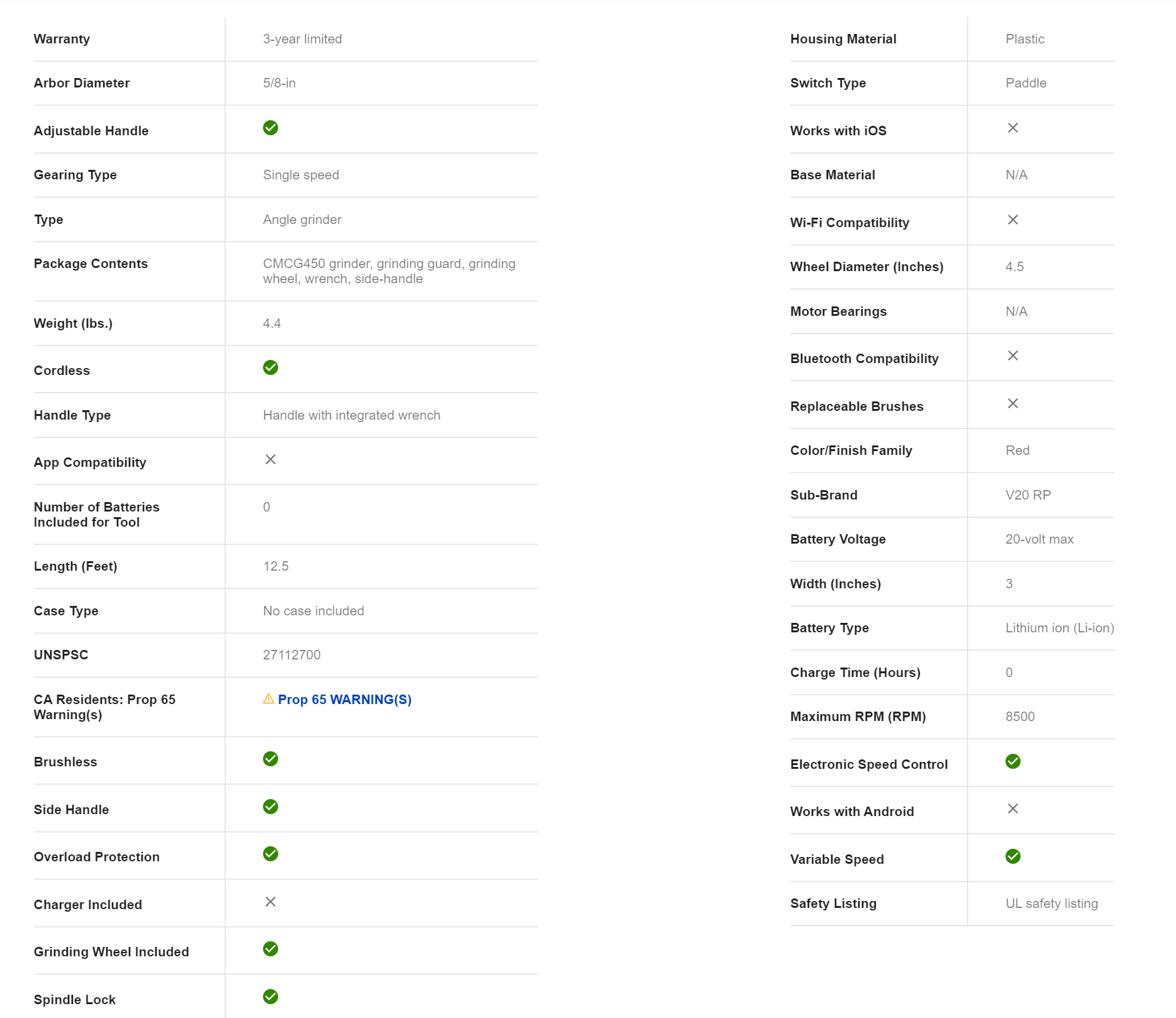Click the X icon for App Compatibility

[271, 460]
